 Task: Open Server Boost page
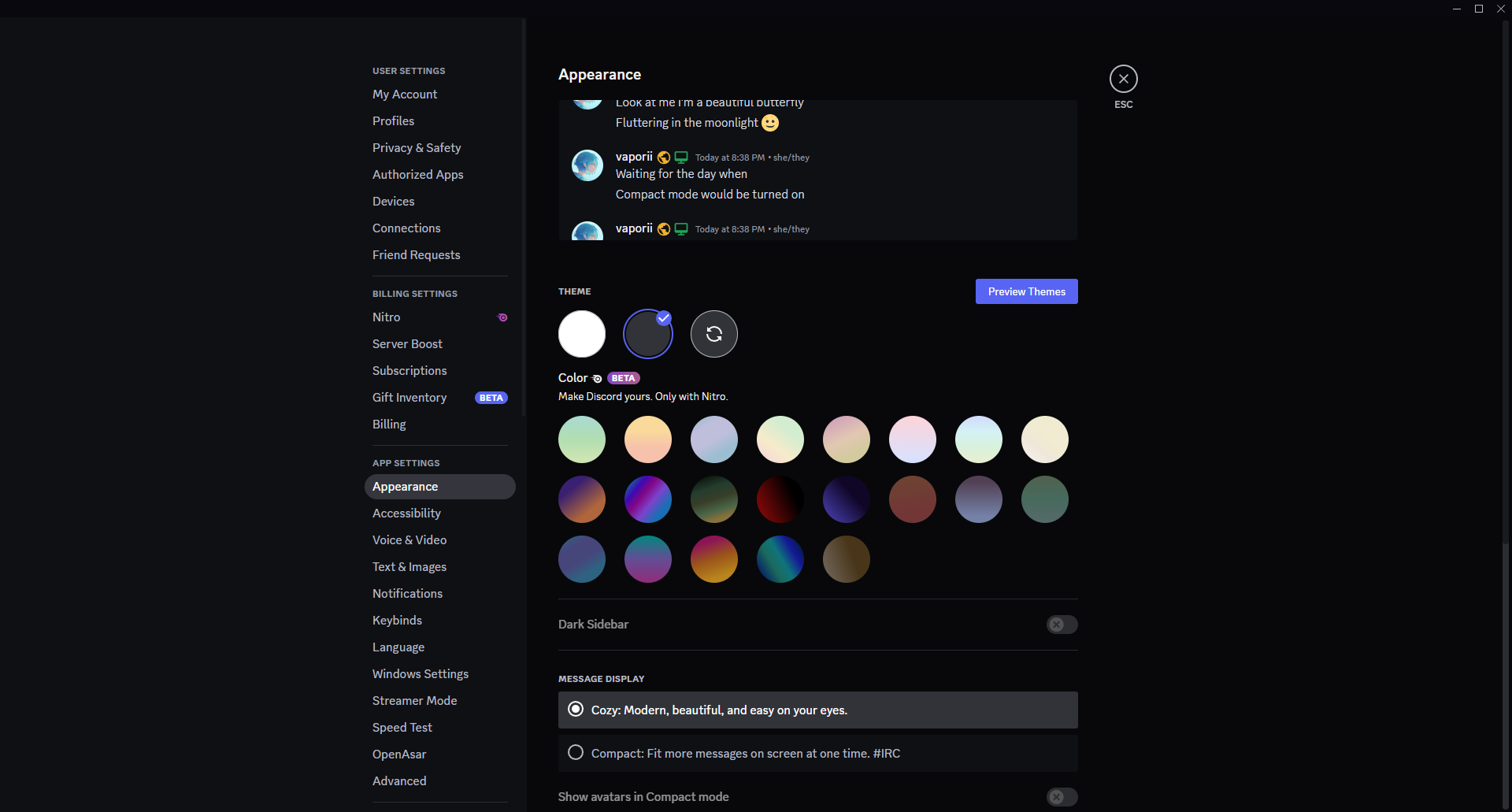(x=440, y=344)
